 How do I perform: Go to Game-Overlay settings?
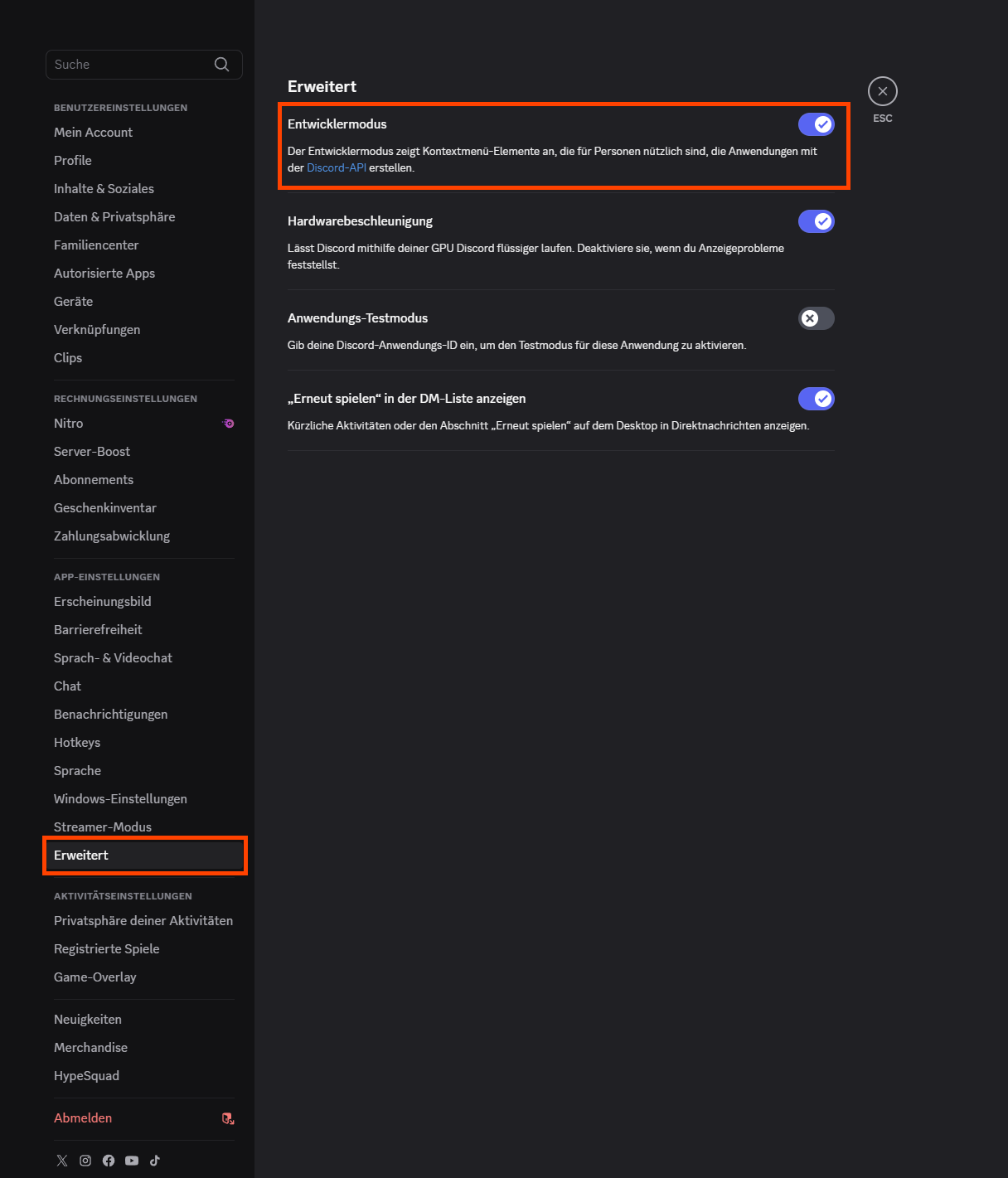(144, 977)
